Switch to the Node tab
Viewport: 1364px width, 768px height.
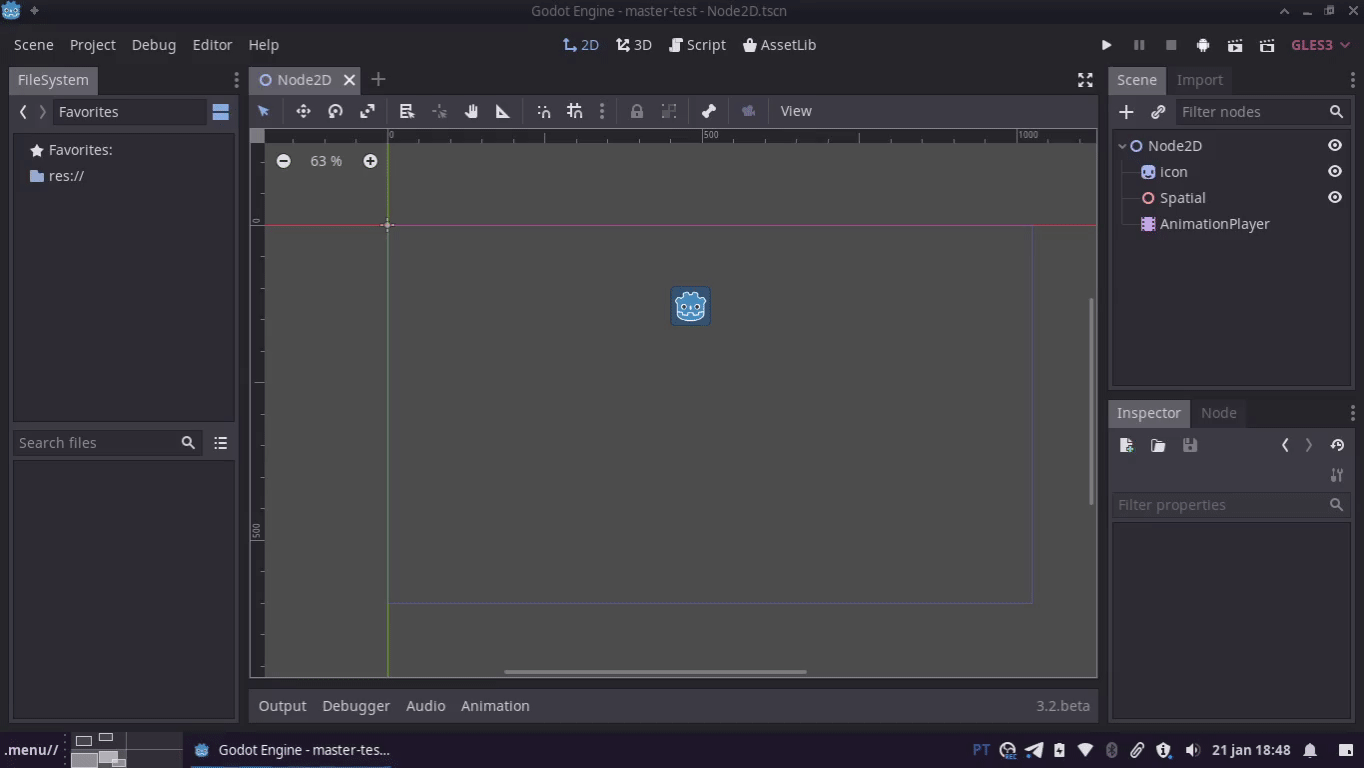[x=1219, y=413]
